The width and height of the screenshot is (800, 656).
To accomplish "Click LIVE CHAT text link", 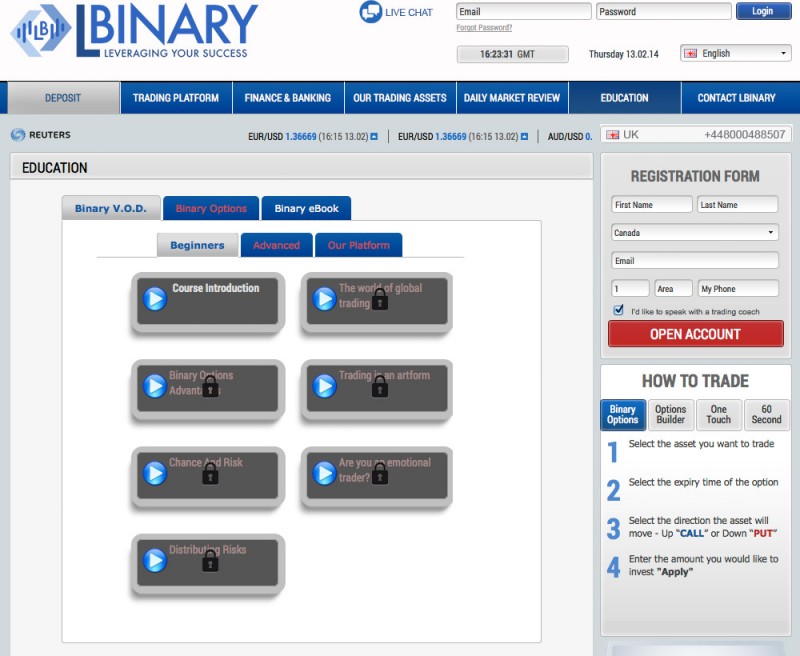I will point(409,12).
